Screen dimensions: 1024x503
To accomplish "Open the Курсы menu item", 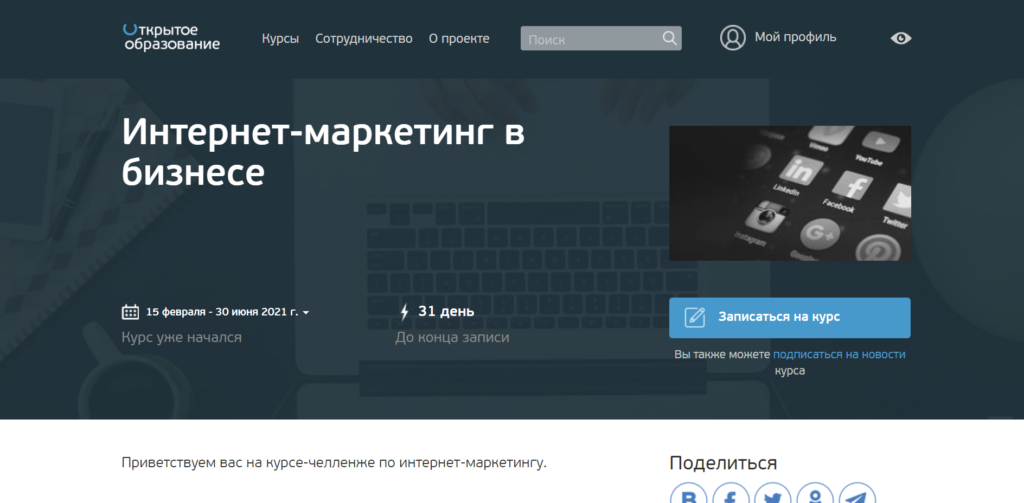I will (x=280, y=39).
